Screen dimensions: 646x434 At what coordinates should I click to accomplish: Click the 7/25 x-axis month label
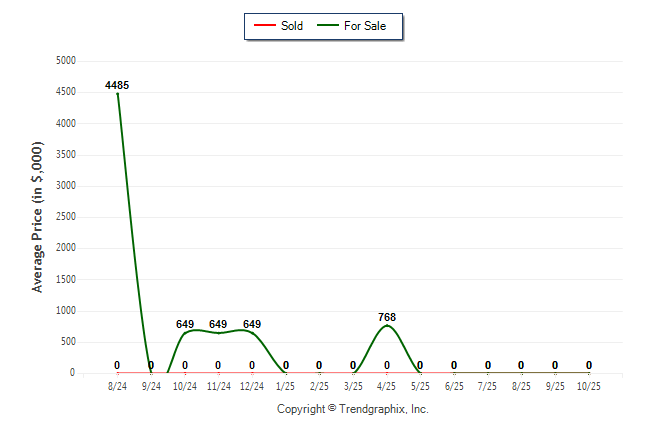(x=488, y=385)
